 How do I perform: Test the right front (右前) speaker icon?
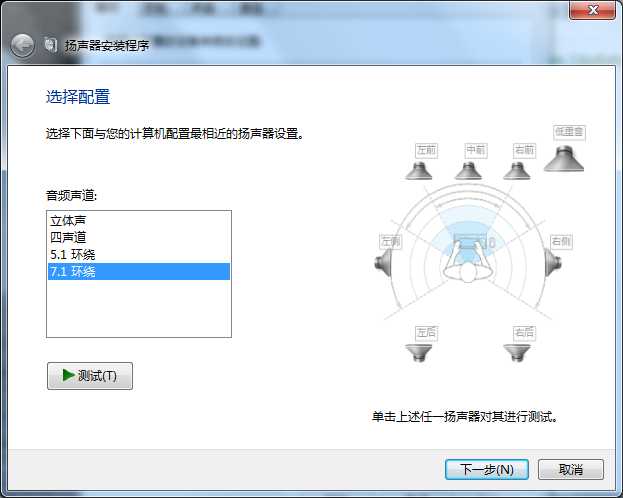click(x=517, y=171)
